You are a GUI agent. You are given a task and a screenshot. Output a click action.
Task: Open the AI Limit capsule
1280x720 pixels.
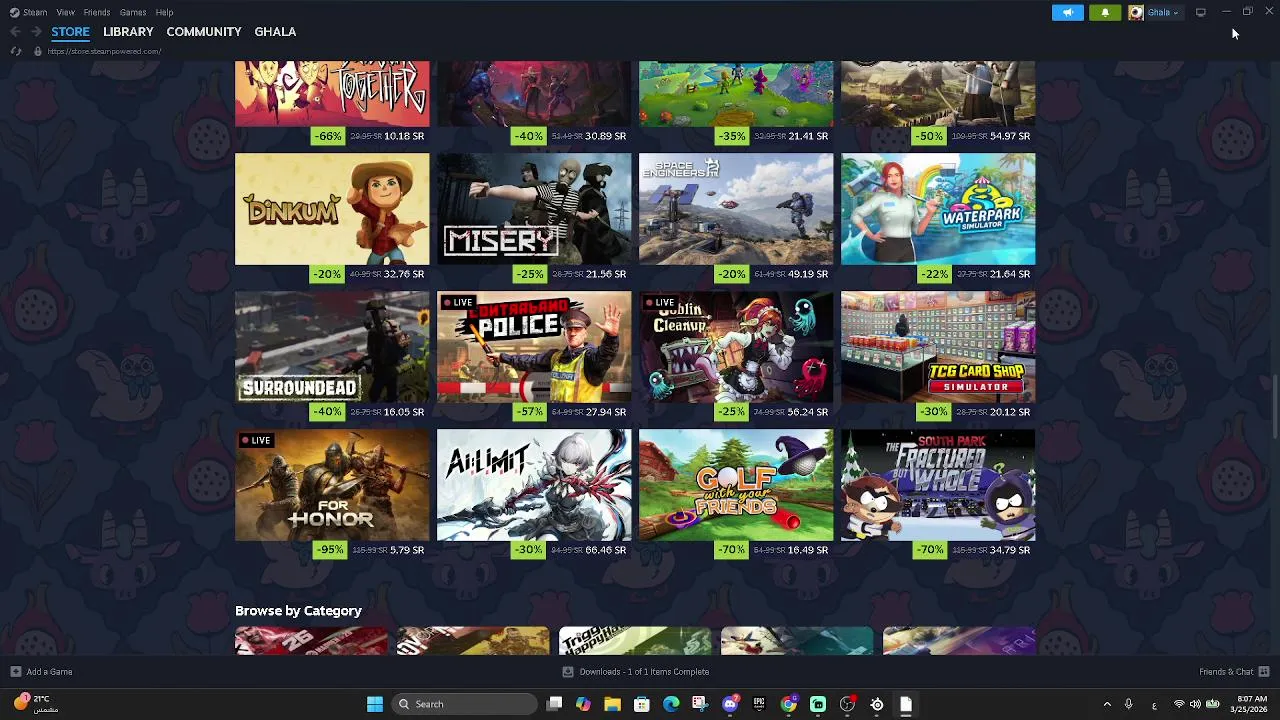(x=534, y=485)
